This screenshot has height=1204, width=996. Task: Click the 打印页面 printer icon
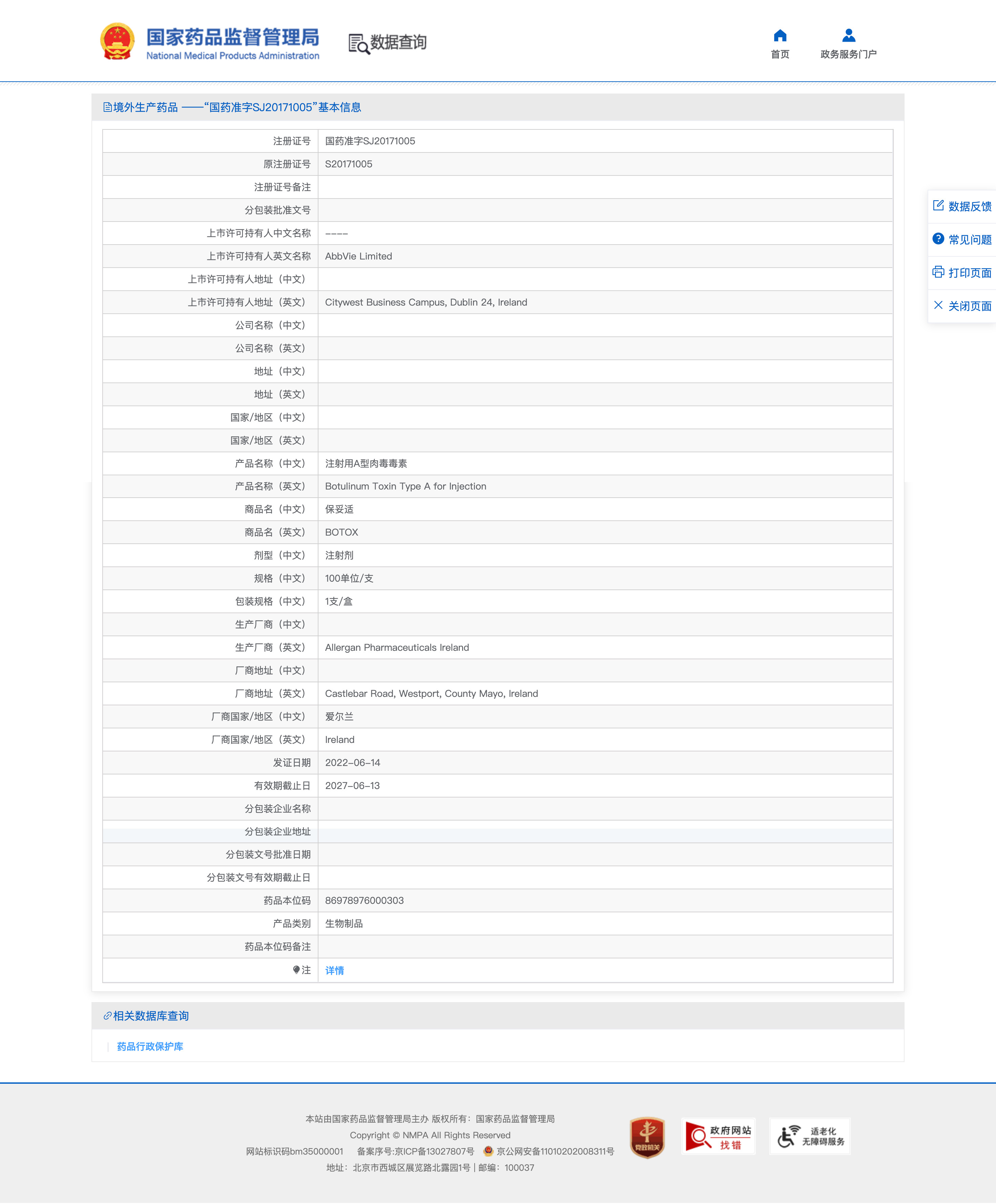(x=938, y=272)
